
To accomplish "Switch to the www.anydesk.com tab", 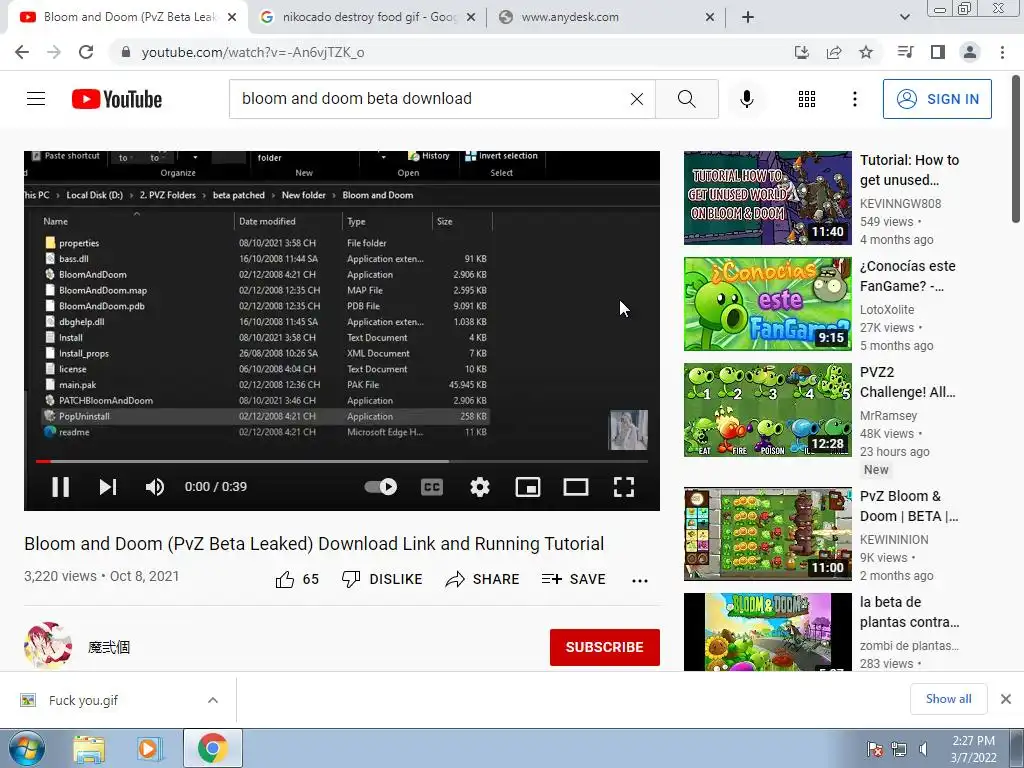I will click(605, 17).
